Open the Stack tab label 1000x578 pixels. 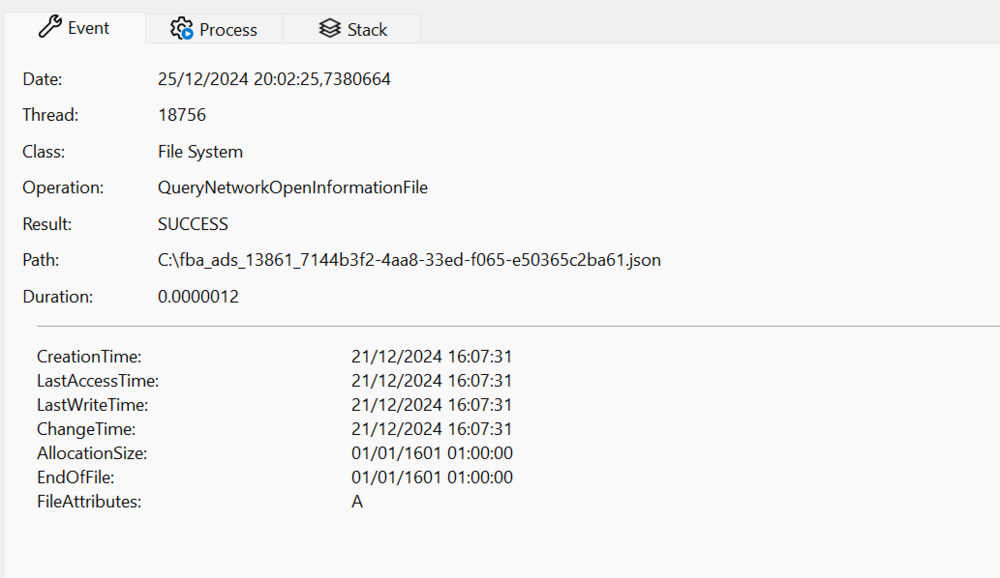click(x=367, y=30)
